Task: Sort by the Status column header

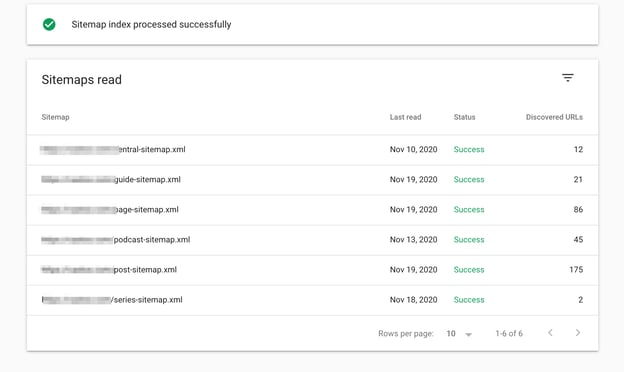Action: coord(464,117)
